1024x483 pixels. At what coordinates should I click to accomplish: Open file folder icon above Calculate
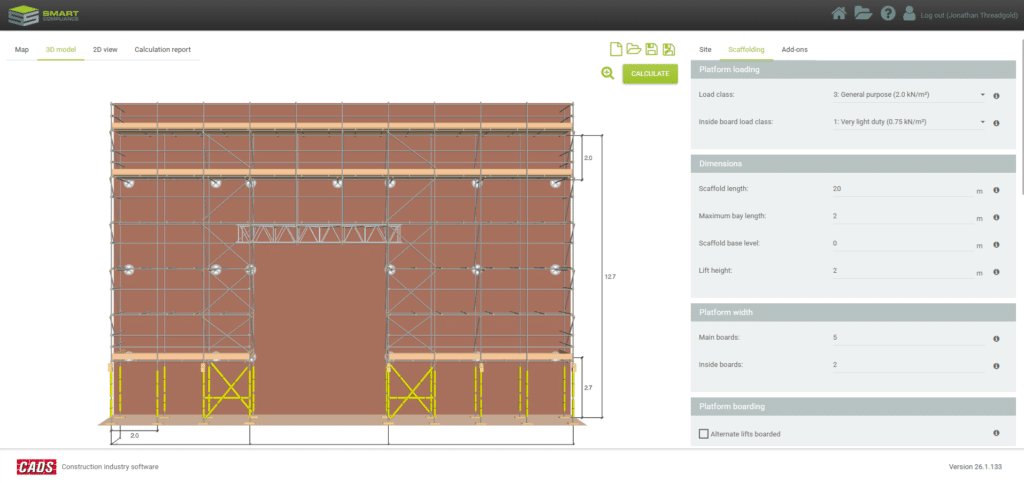tap(633, 49)
